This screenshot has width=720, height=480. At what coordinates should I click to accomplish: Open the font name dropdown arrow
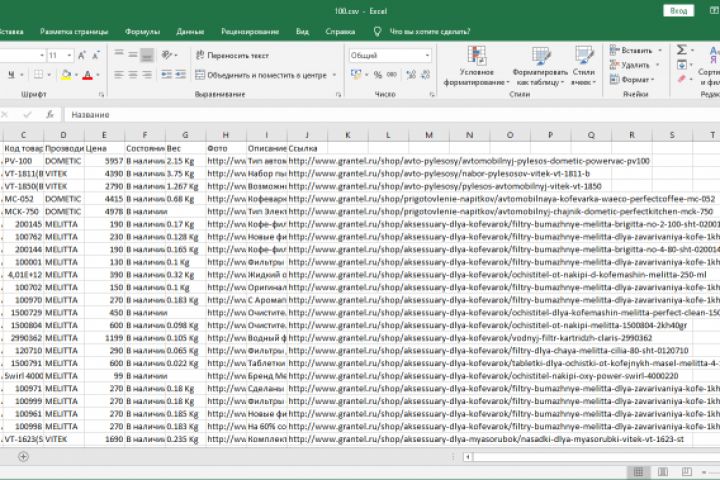(42, 56)
